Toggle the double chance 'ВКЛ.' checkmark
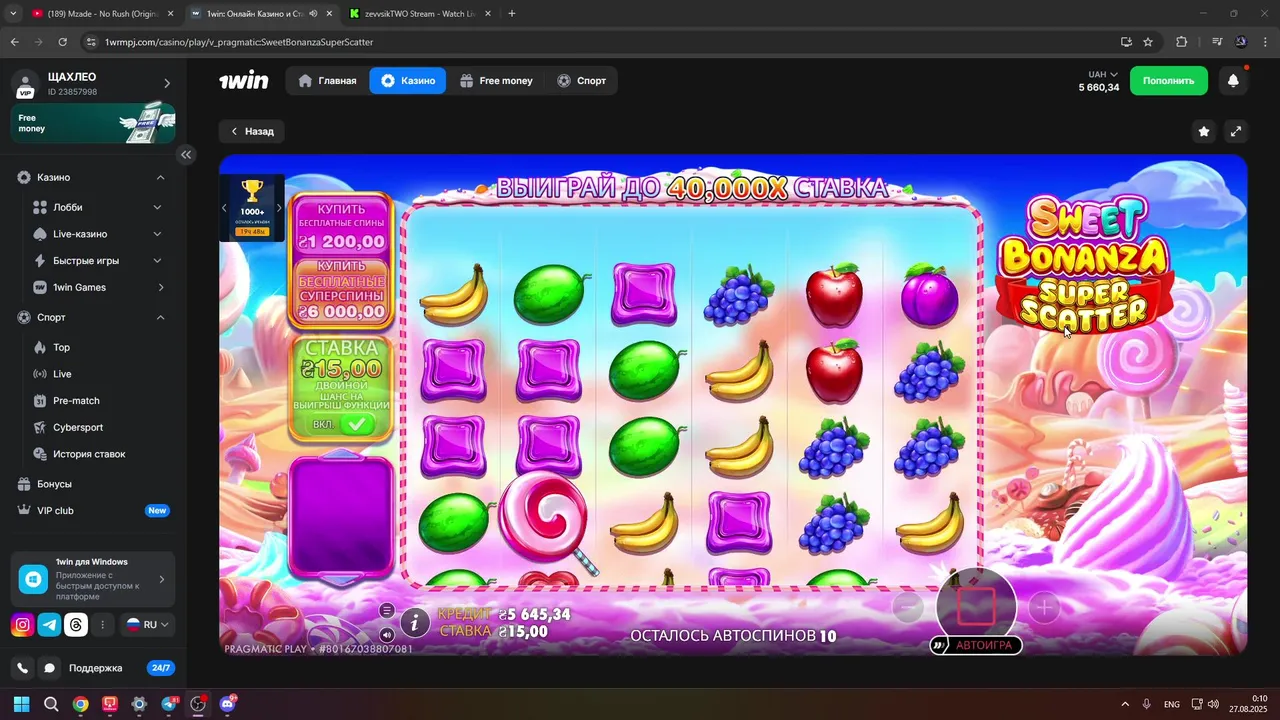1280x720 pixels. point(356,424)
